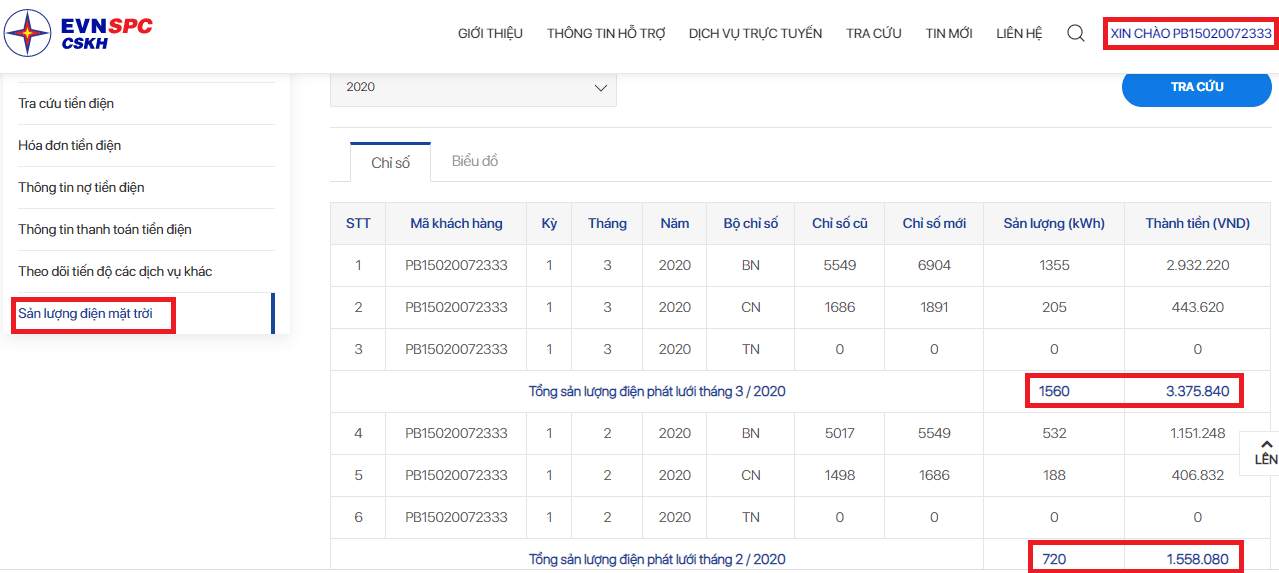Click the TN cell in row 6
This screenshot has height=573, width=1279.
(751, 517)
